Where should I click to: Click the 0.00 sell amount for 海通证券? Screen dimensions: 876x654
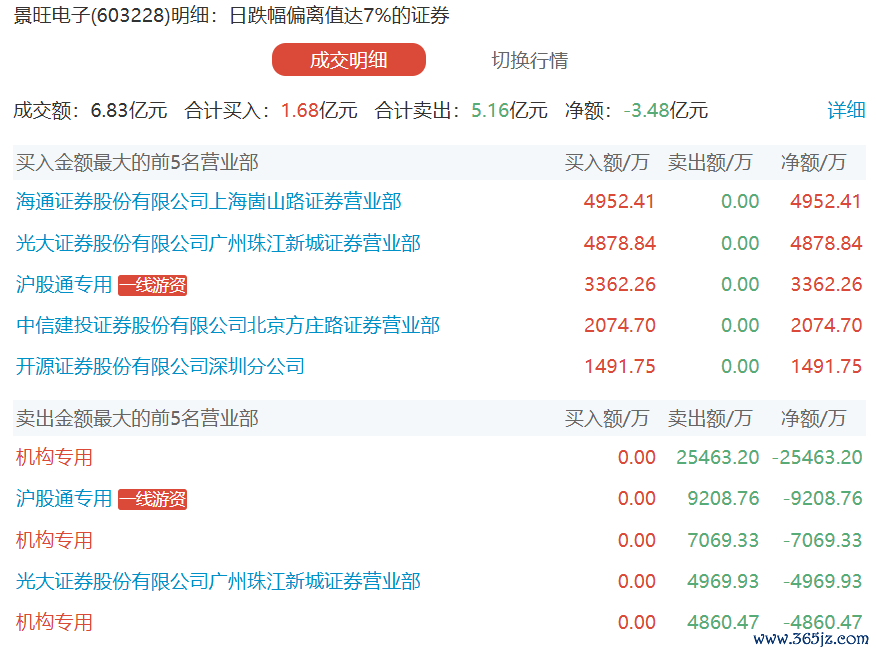pos(740,202)
